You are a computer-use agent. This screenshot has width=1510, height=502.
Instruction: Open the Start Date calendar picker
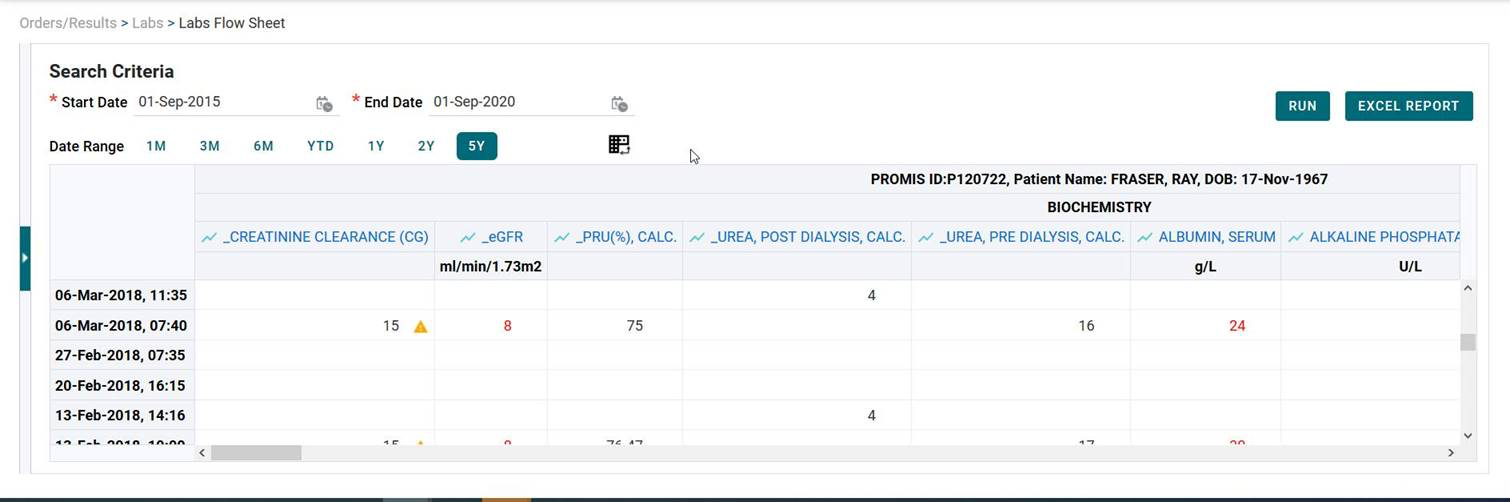coord(324,104)
